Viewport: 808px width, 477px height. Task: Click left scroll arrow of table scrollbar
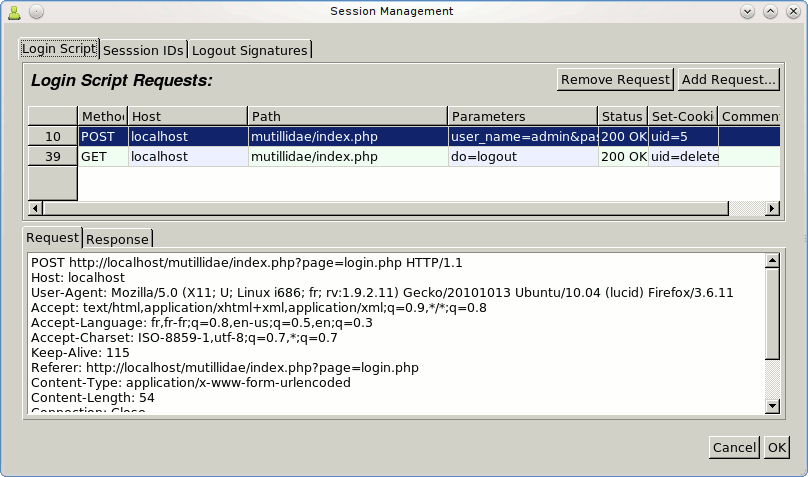36,208
